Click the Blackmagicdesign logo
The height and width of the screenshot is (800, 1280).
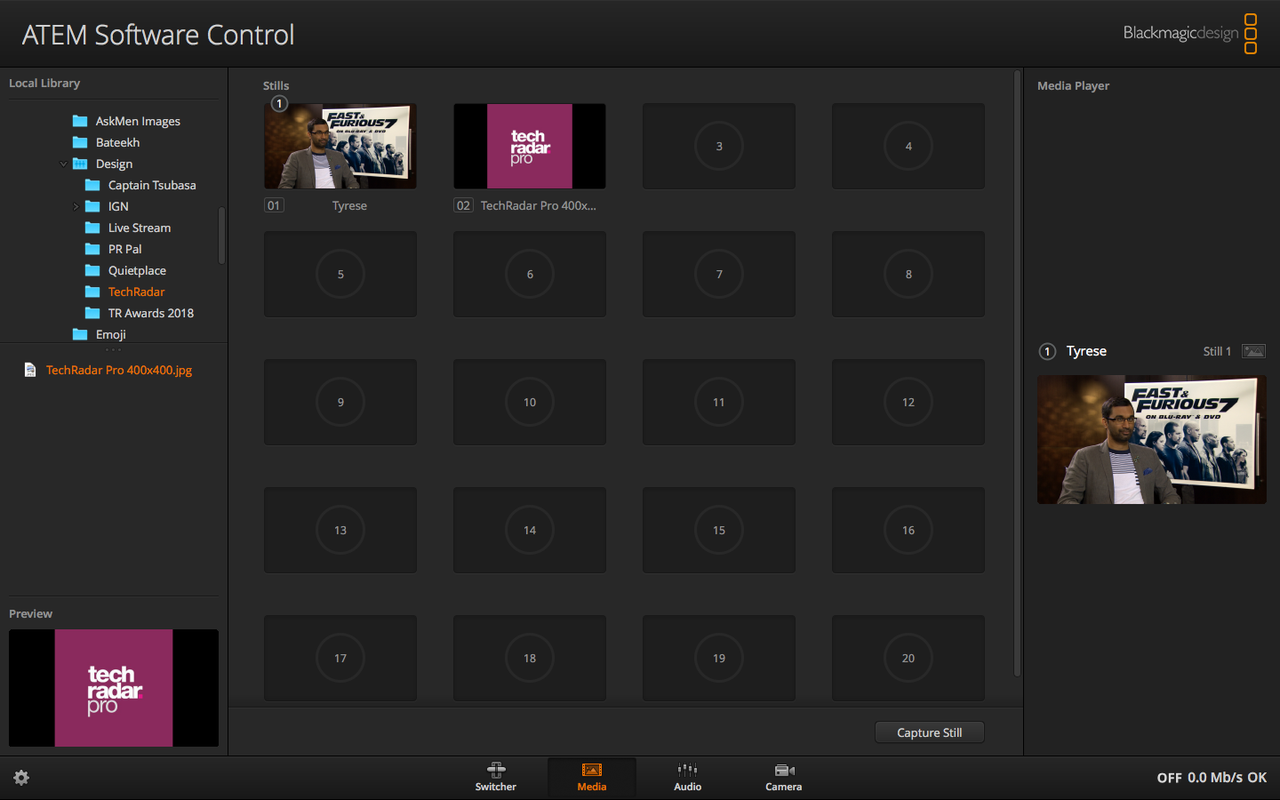(1190, 33)
